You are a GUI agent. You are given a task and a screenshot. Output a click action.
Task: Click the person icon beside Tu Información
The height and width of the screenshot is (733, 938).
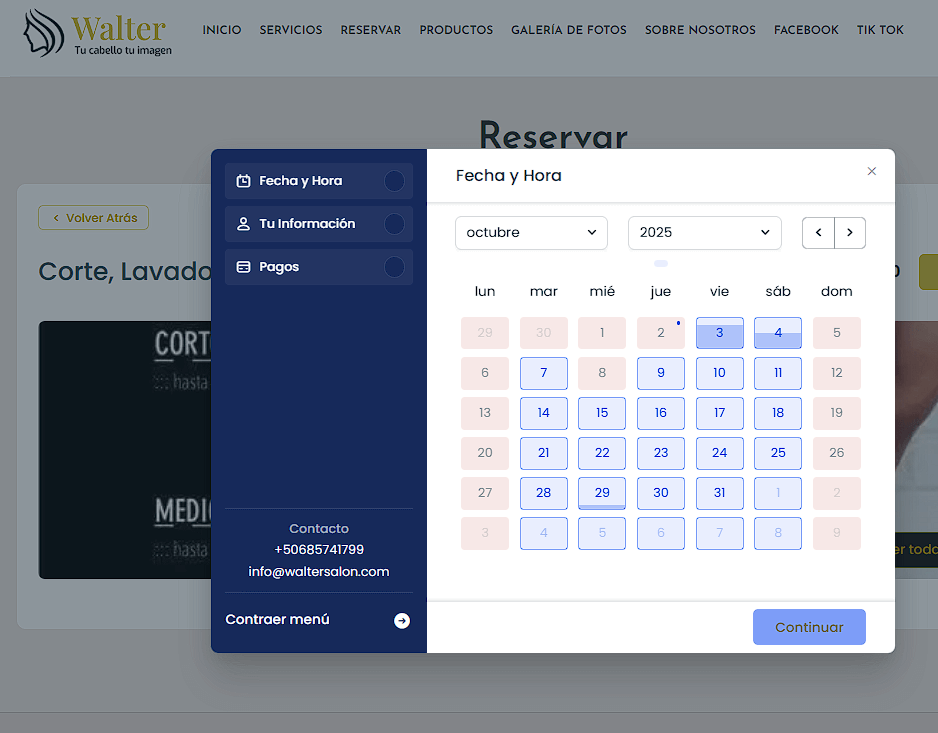(x=243, y=224)
